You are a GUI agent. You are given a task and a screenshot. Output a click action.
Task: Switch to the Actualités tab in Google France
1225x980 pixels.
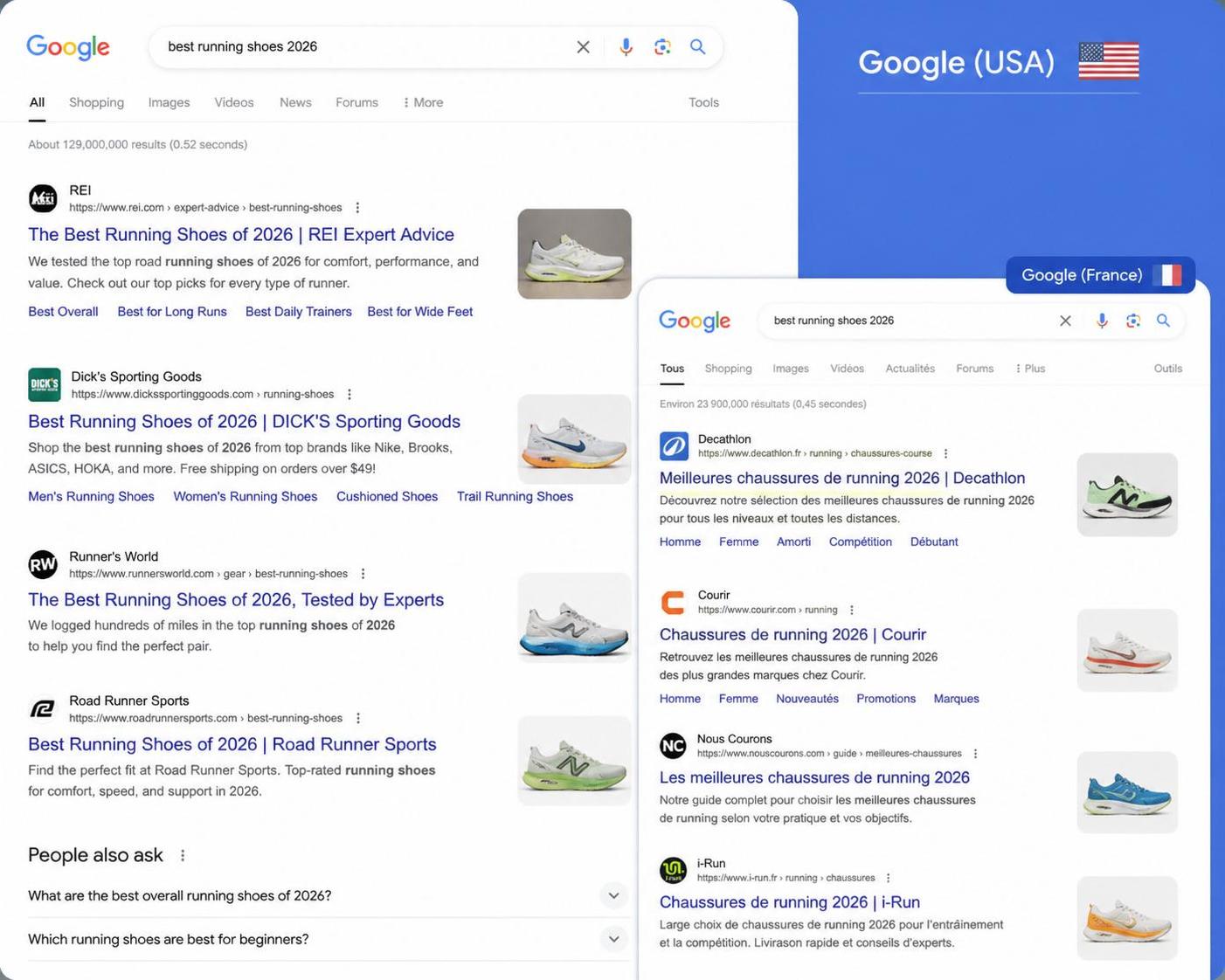point(910,369)
